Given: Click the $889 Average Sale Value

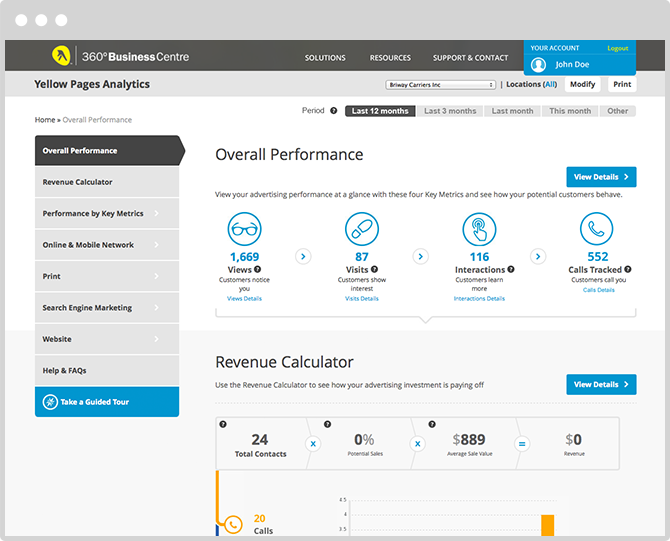Looking at the screenshot, I should pyautogui.click(x=469, y=439).
